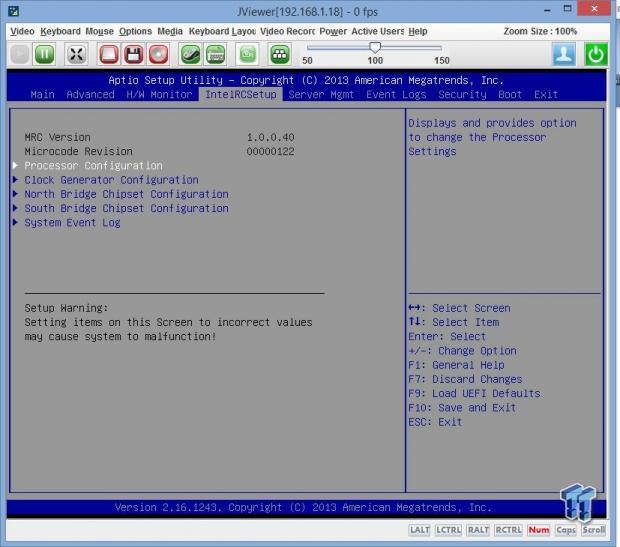
Task: Select South Bridge Chipset Configuration entry
Action: coord(127,208)
